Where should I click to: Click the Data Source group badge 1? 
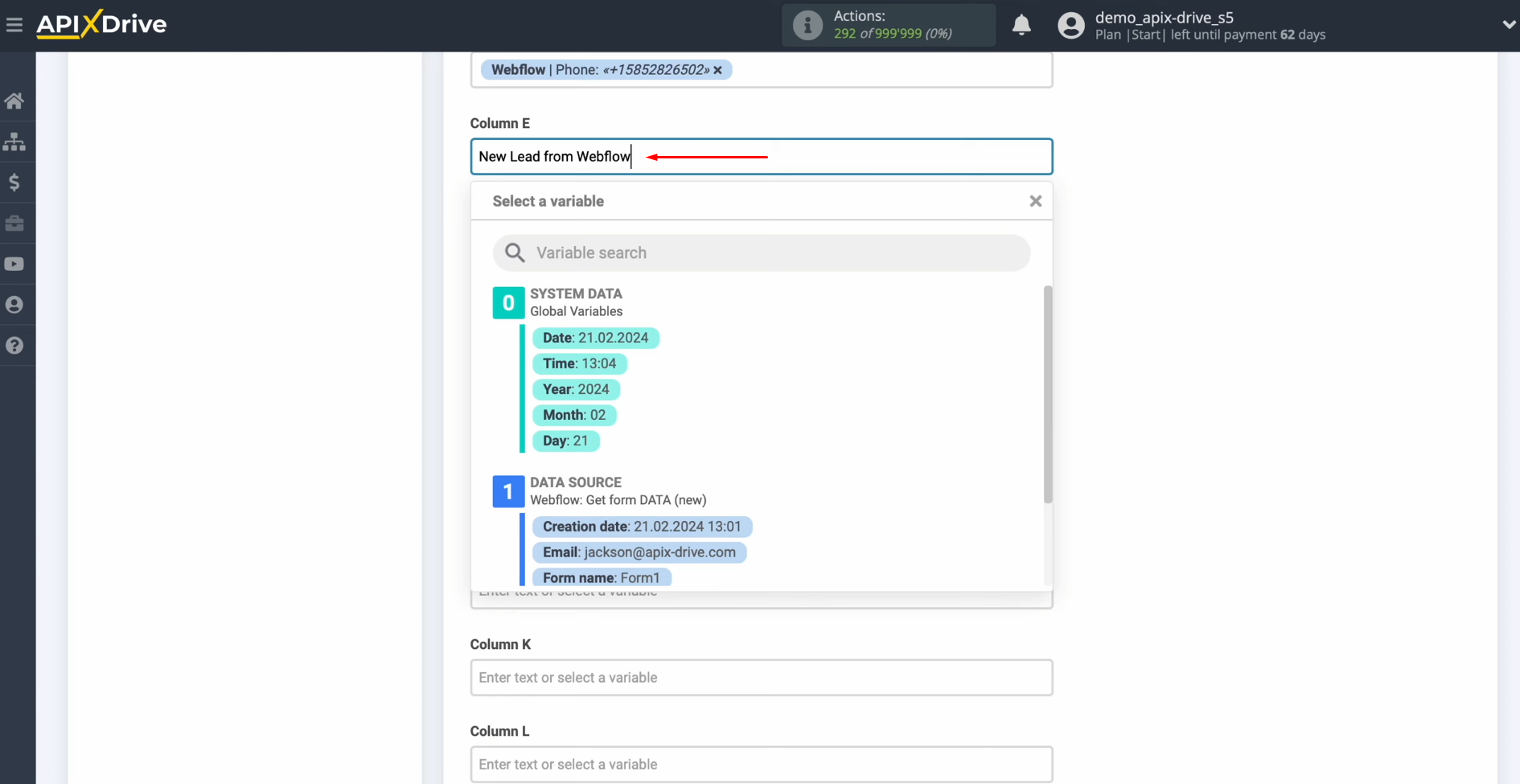click(508, 491)
